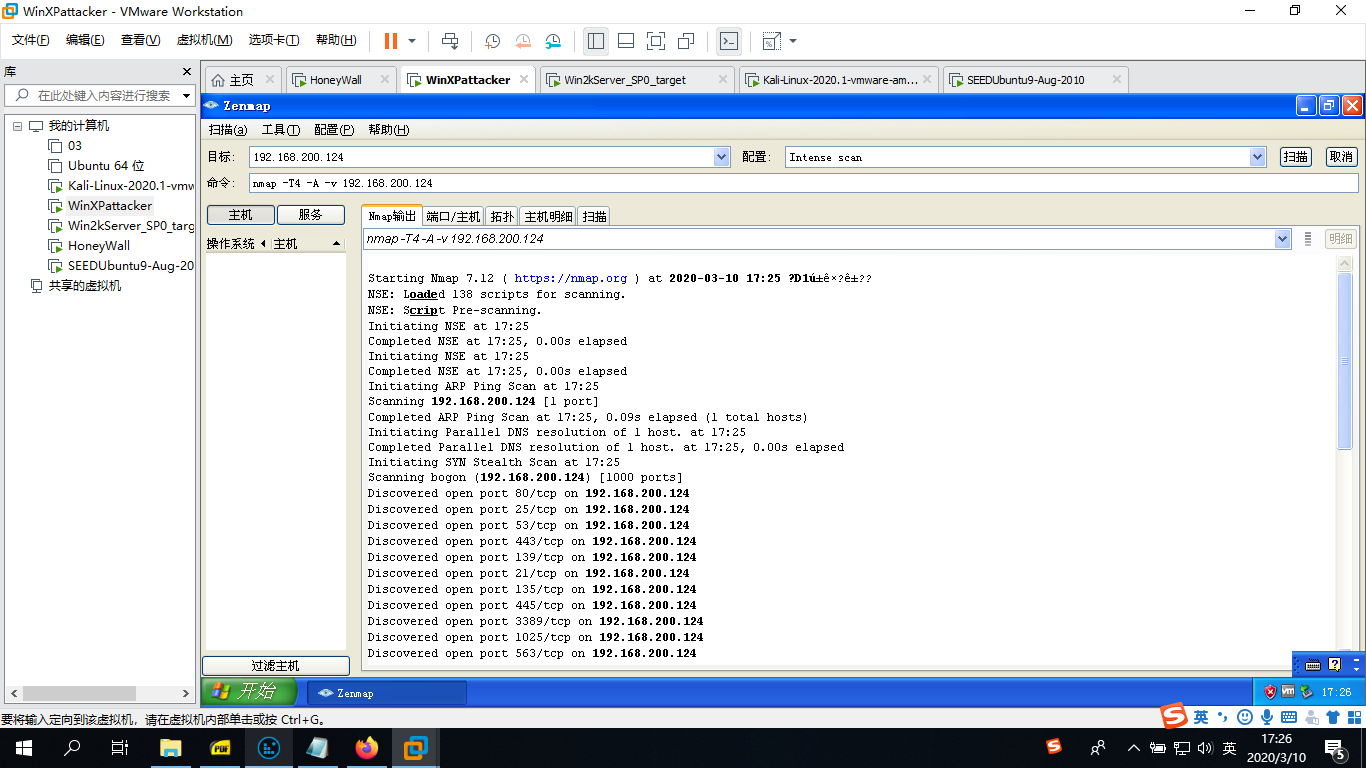Toggle the 服务 services view button

(x=311, y=215)
